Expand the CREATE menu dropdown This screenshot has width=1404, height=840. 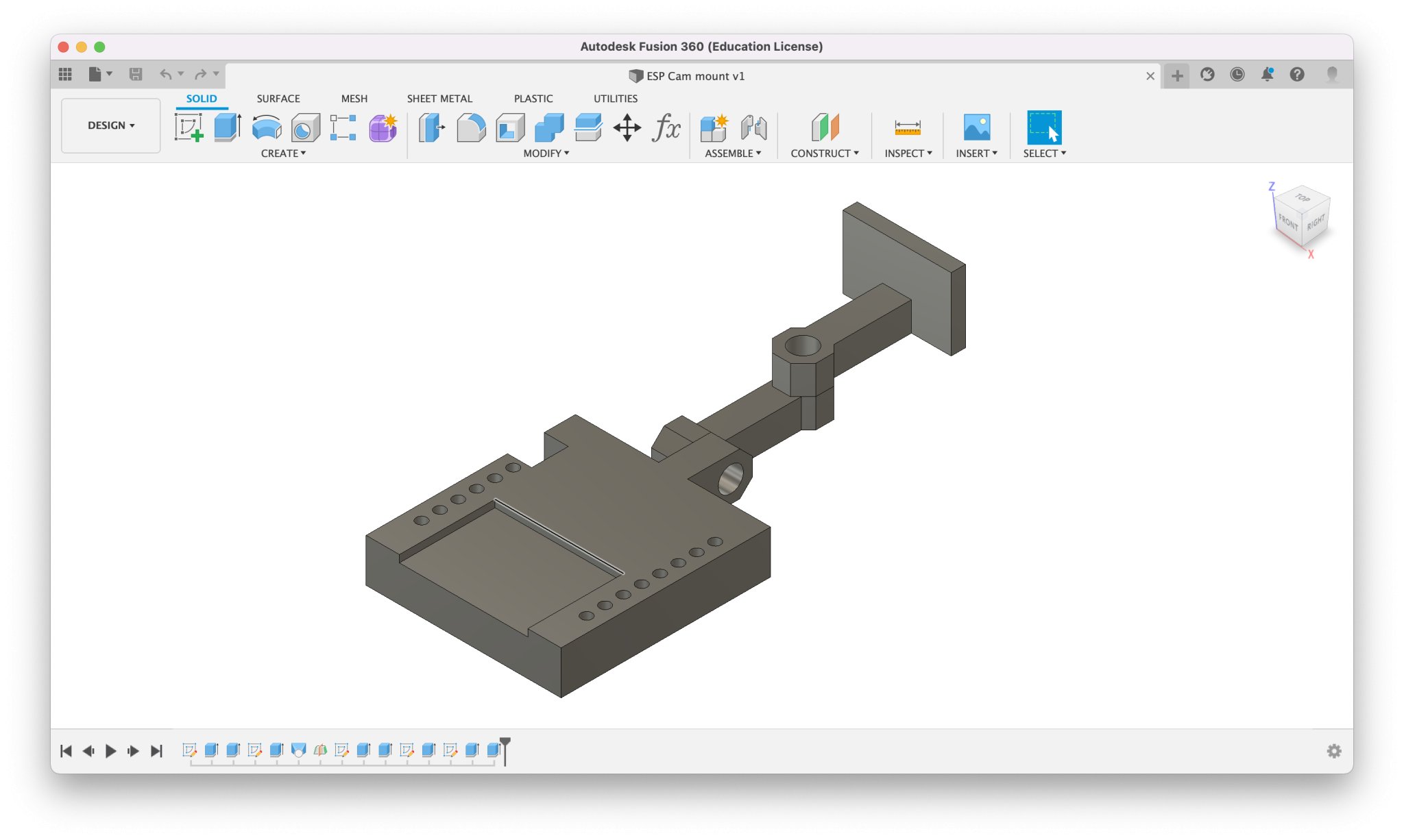283,153
